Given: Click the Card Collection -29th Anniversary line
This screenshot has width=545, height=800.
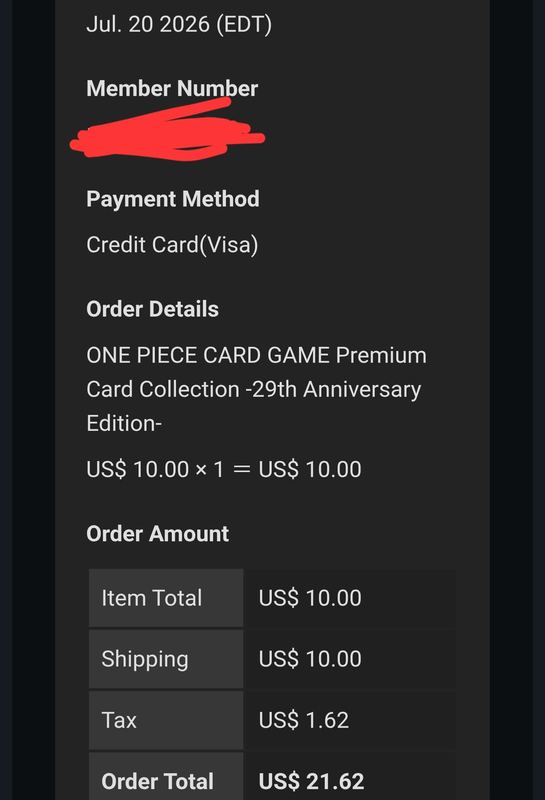Looking at the screenshot, I should (254, 389).
